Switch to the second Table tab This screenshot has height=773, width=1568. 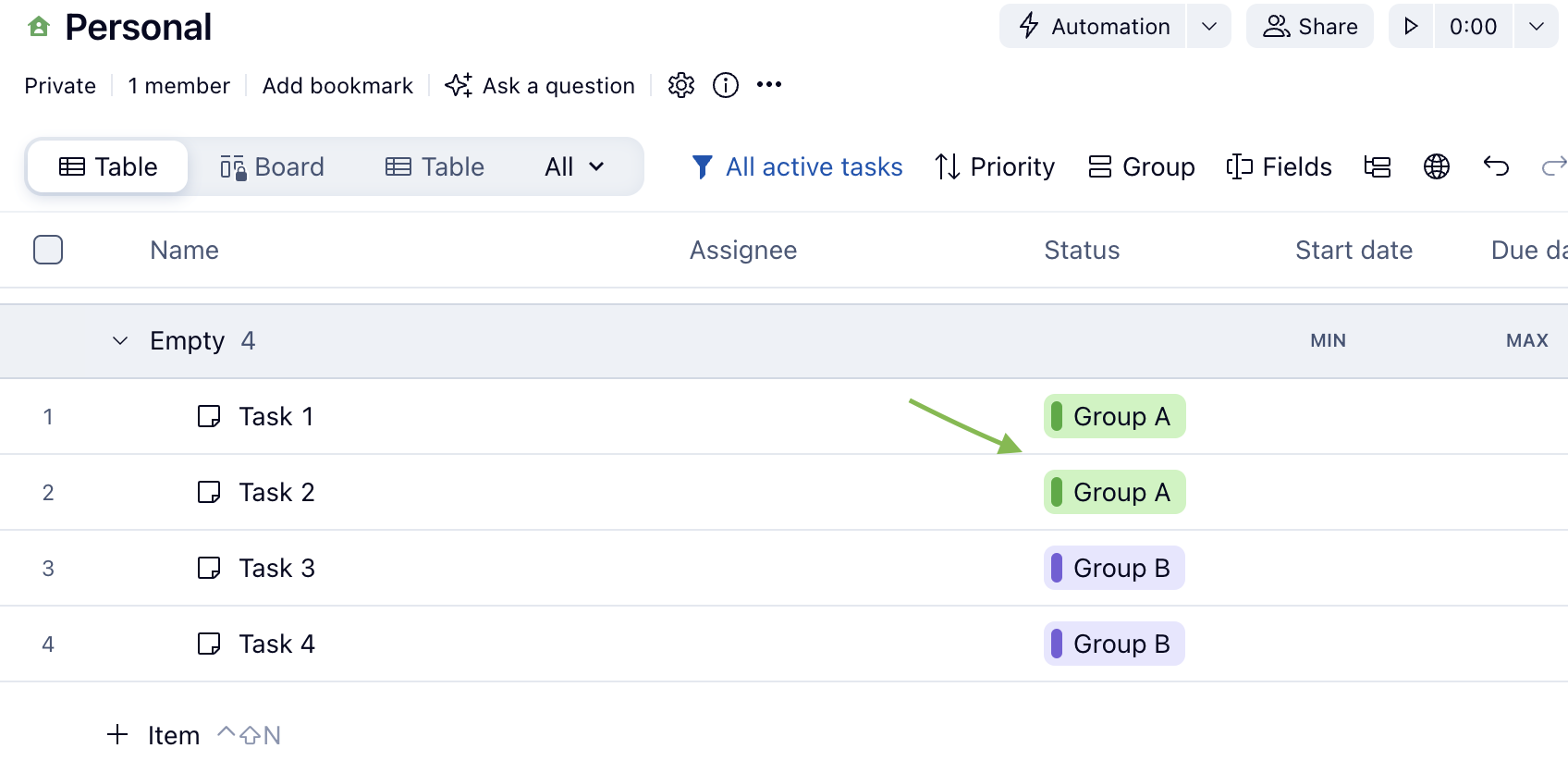(x=435, y=166)
